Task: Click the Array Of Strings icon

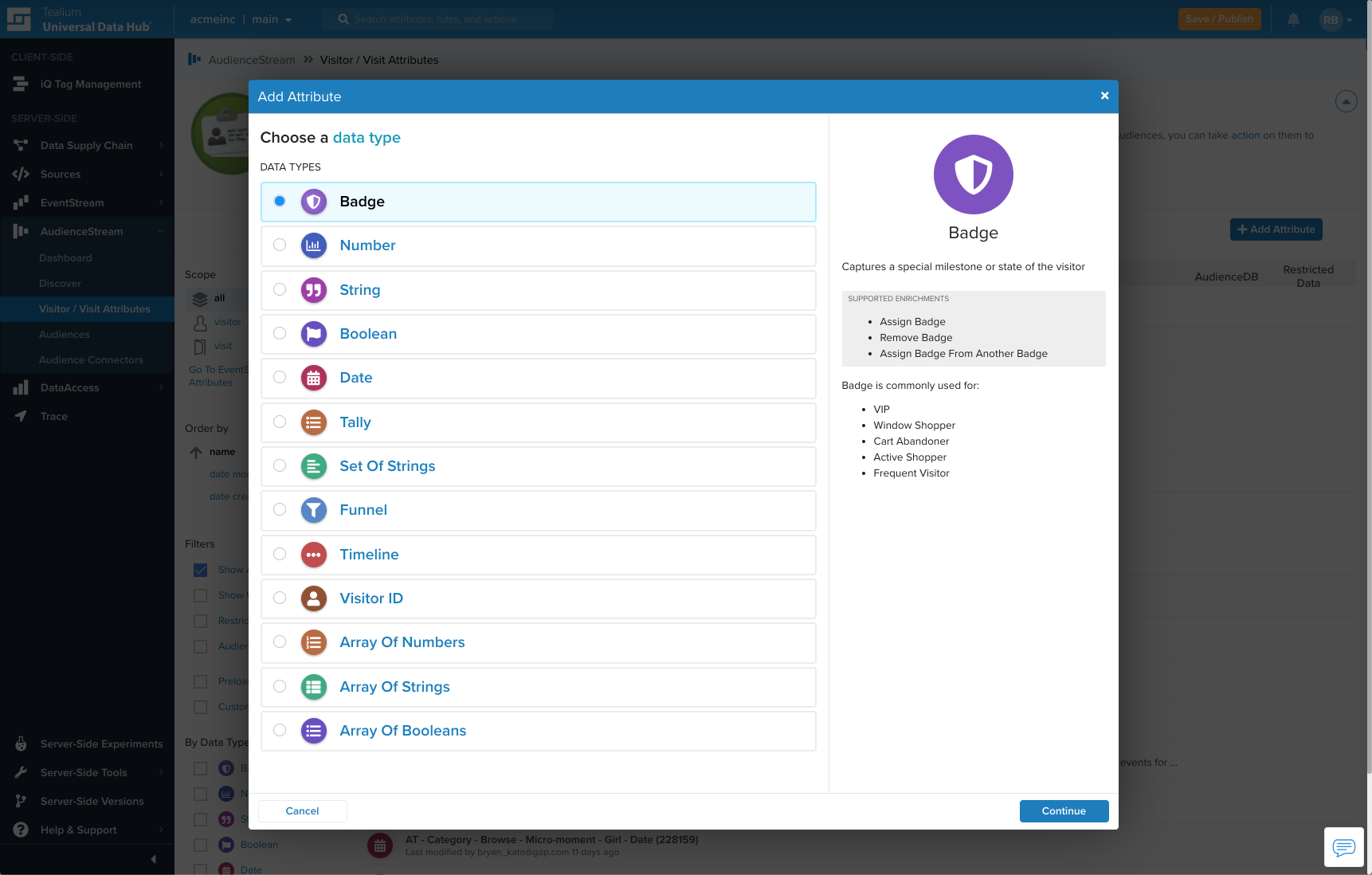Action: click(x=314, y=687)
